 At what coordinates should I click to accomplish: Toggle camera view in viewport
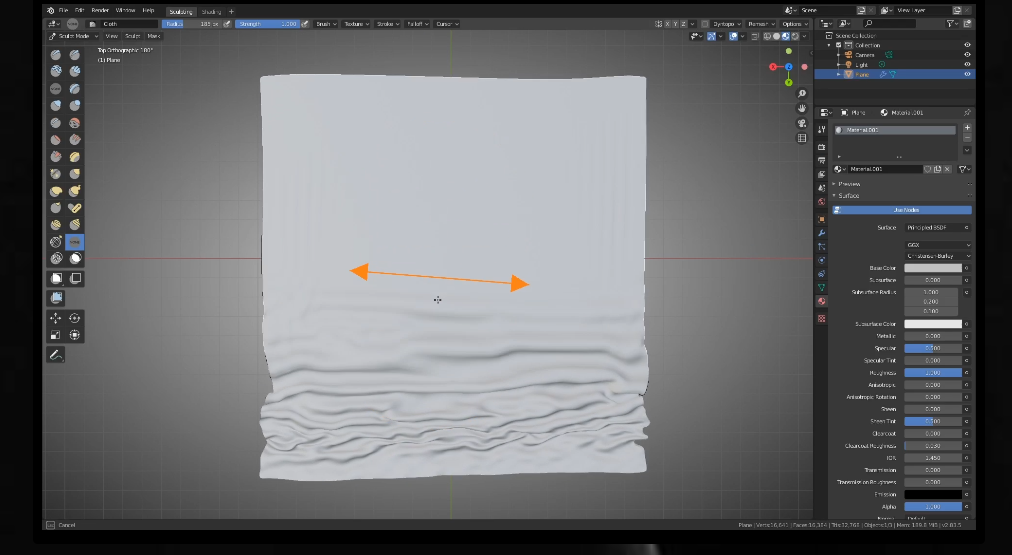802,123
